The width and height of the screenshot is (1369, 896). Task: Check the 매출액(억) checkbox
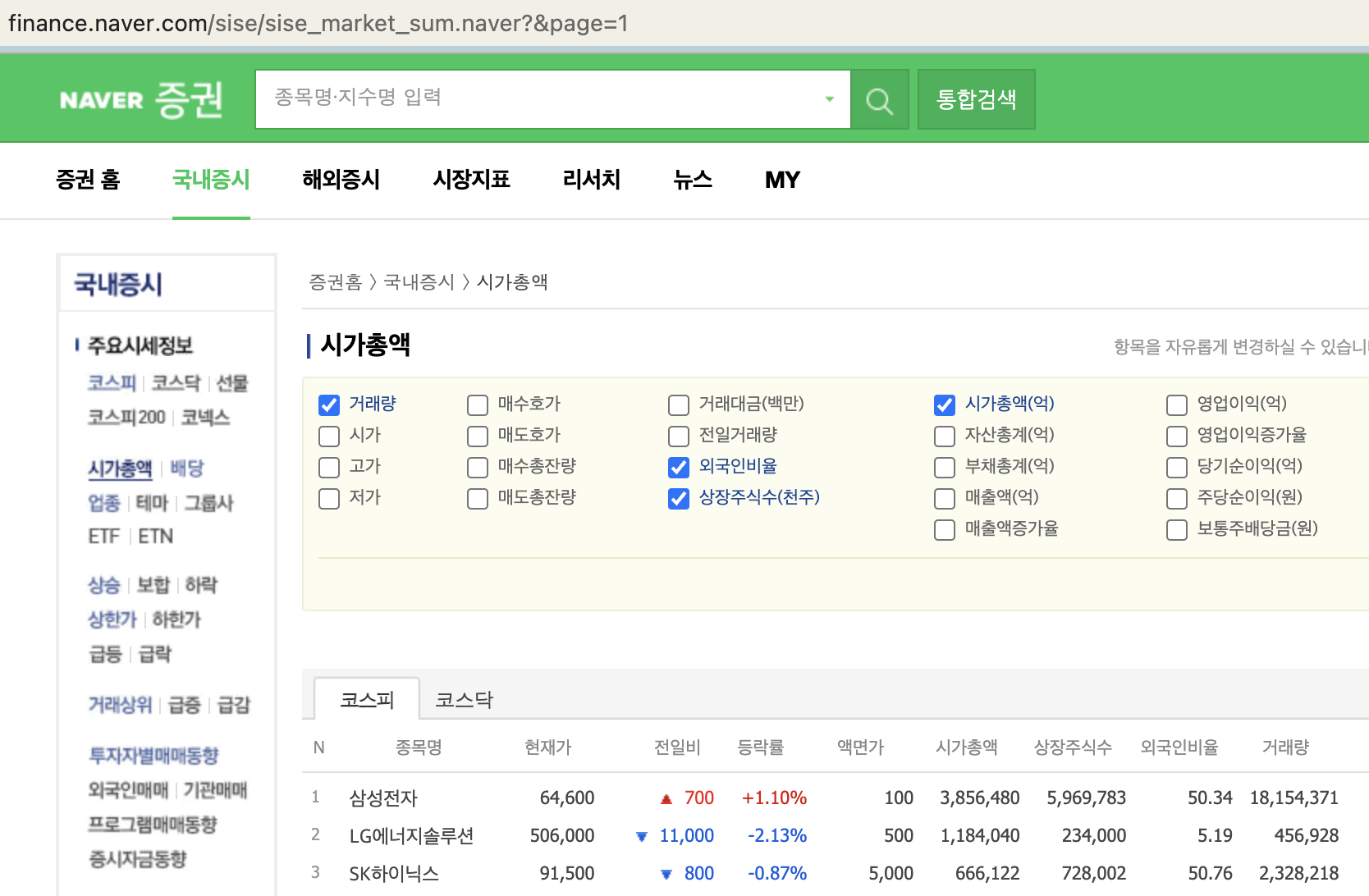tap(945, 498)
